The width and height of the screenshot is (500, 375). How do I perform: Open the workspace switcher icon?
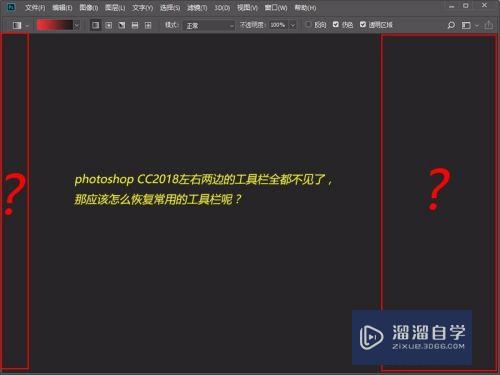click(x=466, y=25)
